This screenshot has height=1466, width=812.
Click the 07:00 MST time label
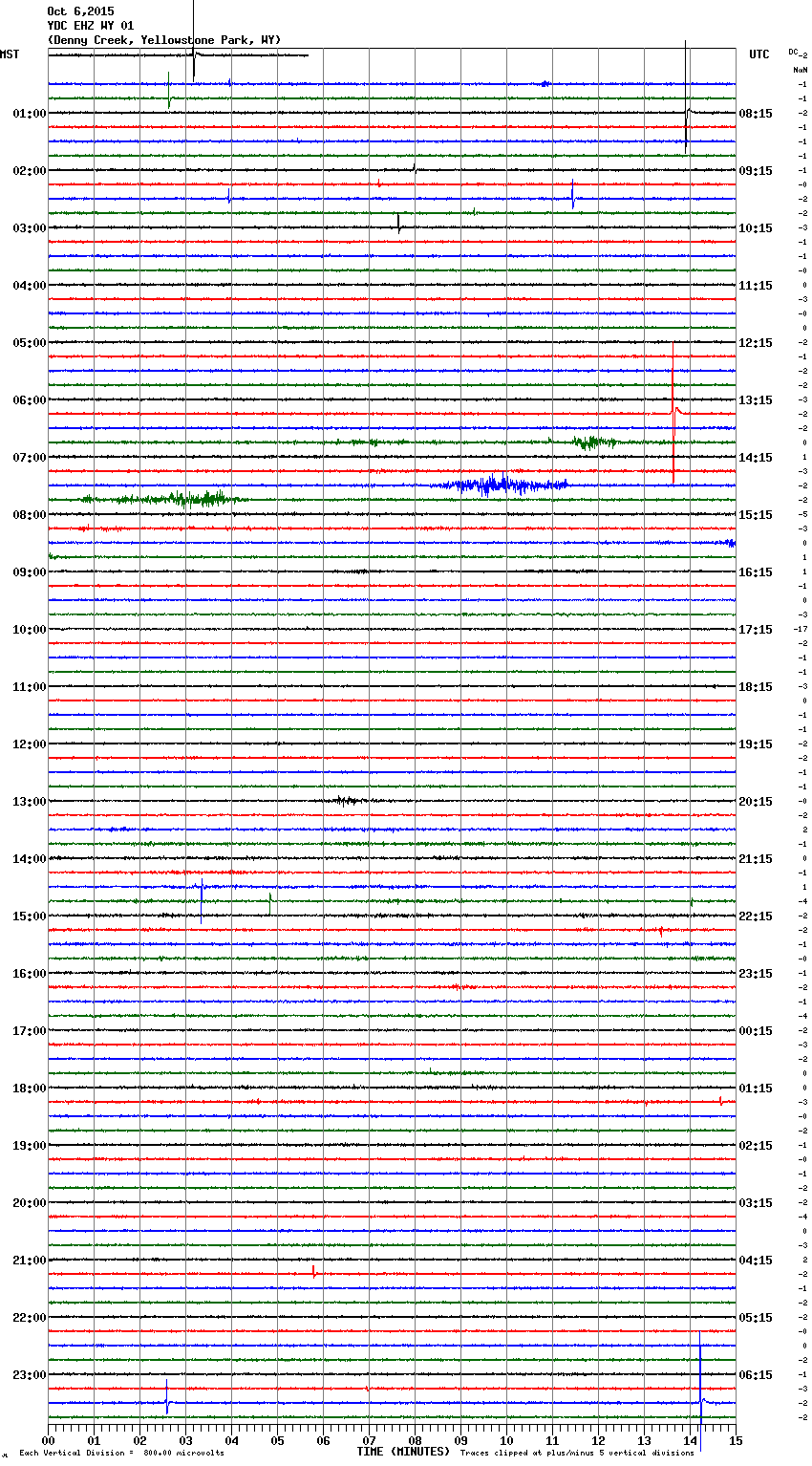[29, 458]
